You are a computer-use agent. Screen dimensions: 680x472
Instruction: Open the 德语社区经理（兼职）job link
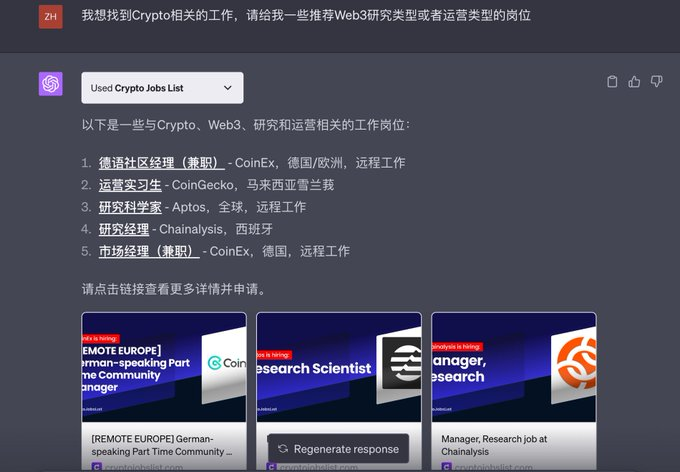pos(162,163)
